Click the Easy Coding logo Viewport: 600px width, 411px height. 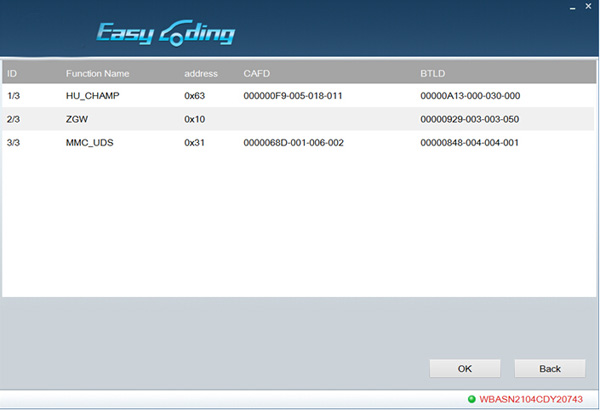(166, 34)
